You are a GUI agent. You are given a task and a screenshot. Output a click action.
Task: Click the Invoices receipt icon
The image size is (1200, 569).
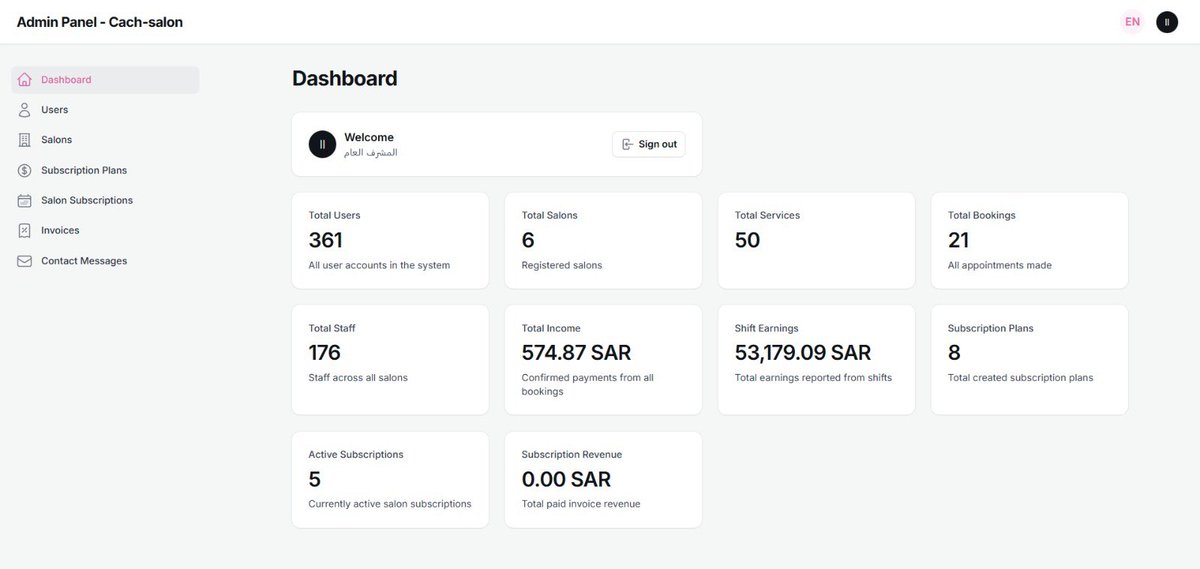pyautogui.click(x=25, y=231)
